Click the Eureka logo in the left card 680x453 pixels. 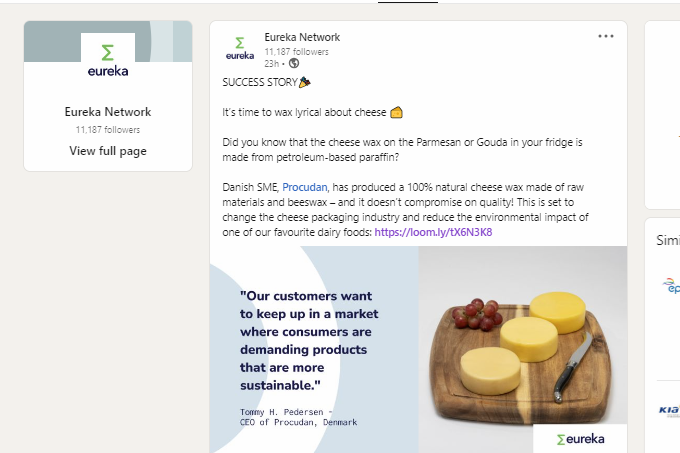(x=108, y=59)
